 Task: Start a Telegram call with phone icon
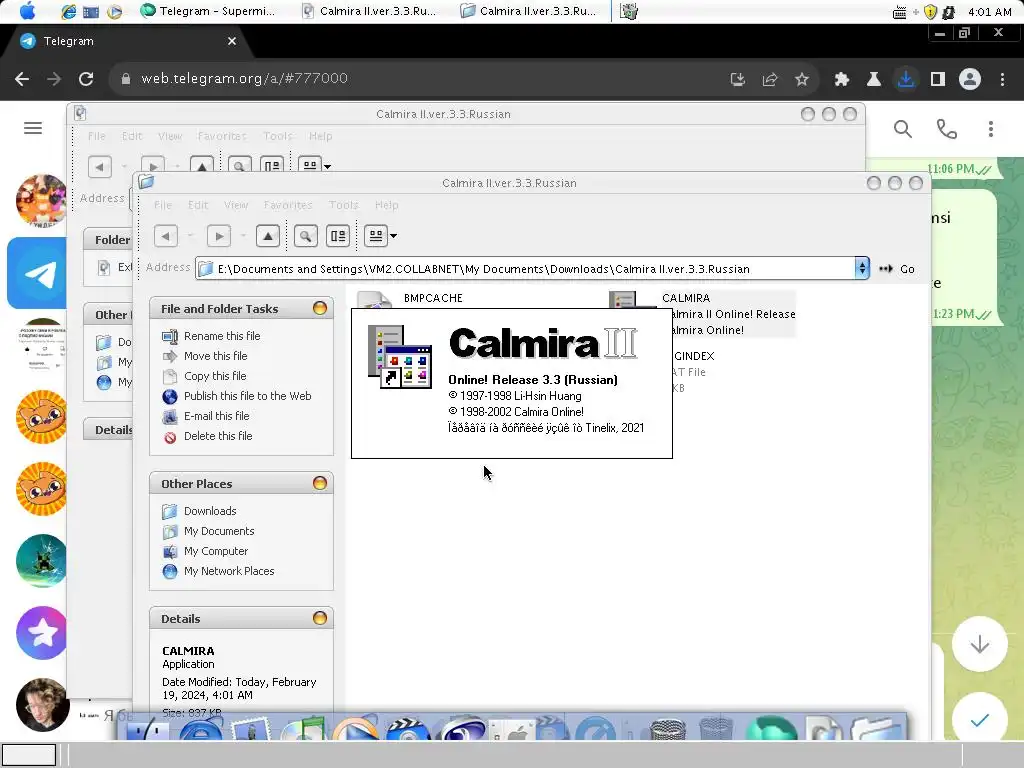[946, 129]
